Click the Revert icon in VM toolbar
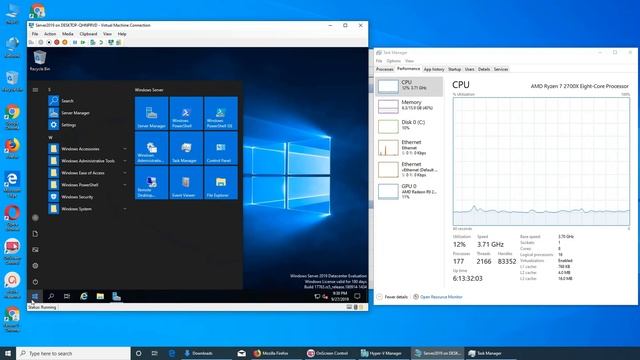The width and height of the screenshot is (640, 360). coord(101,42)
